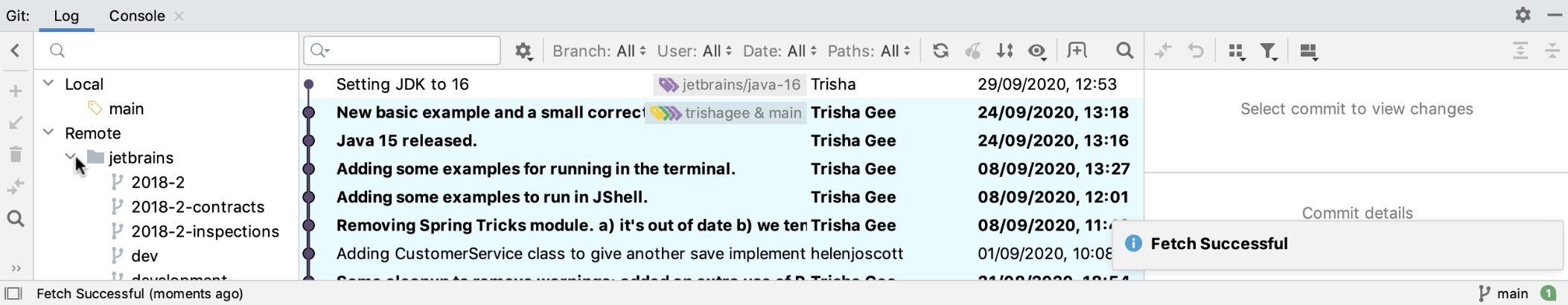Click the cherry-pick icon in log toolbar
Image resolution: width=1568 pixels, height=305 pixels.
coord(972,51)
